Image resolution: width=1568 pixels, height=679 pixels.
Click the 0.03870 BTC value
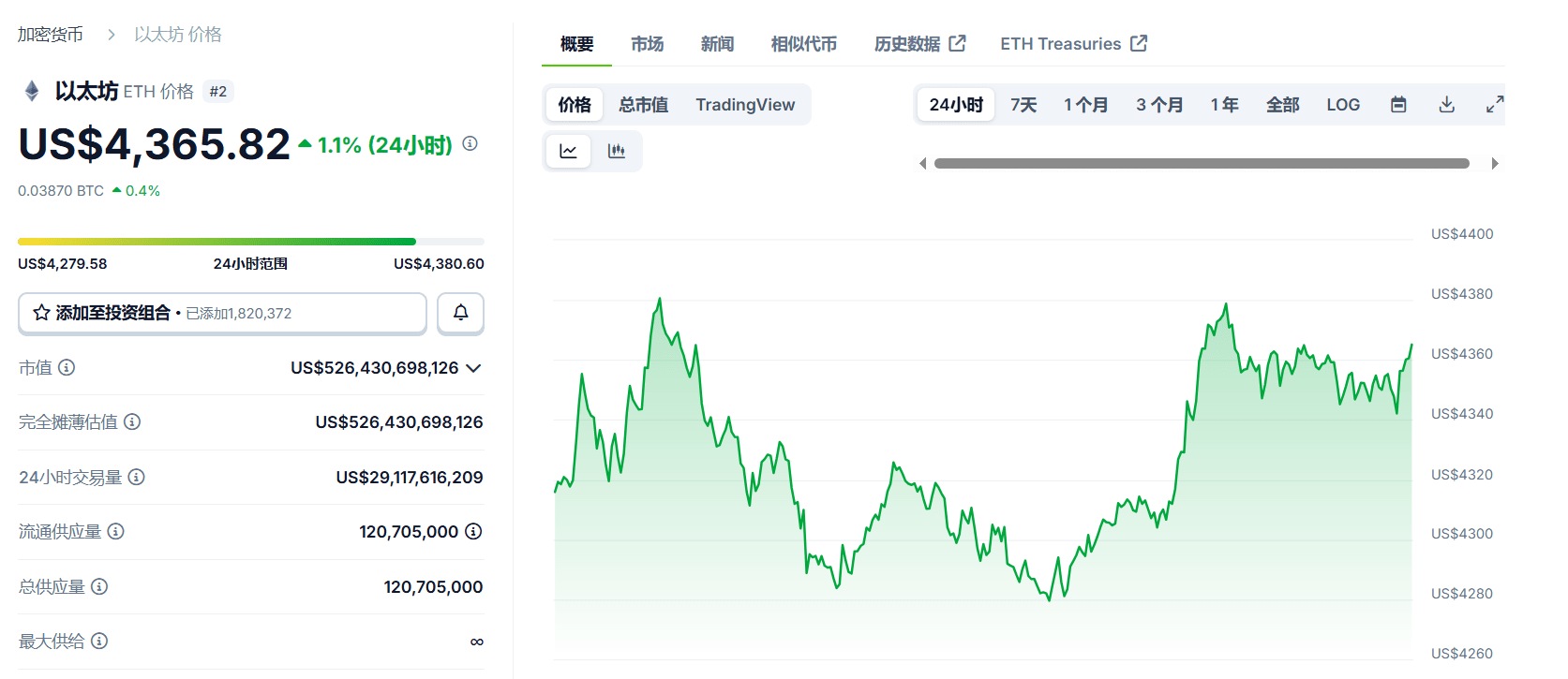click(x=61, y=190)
